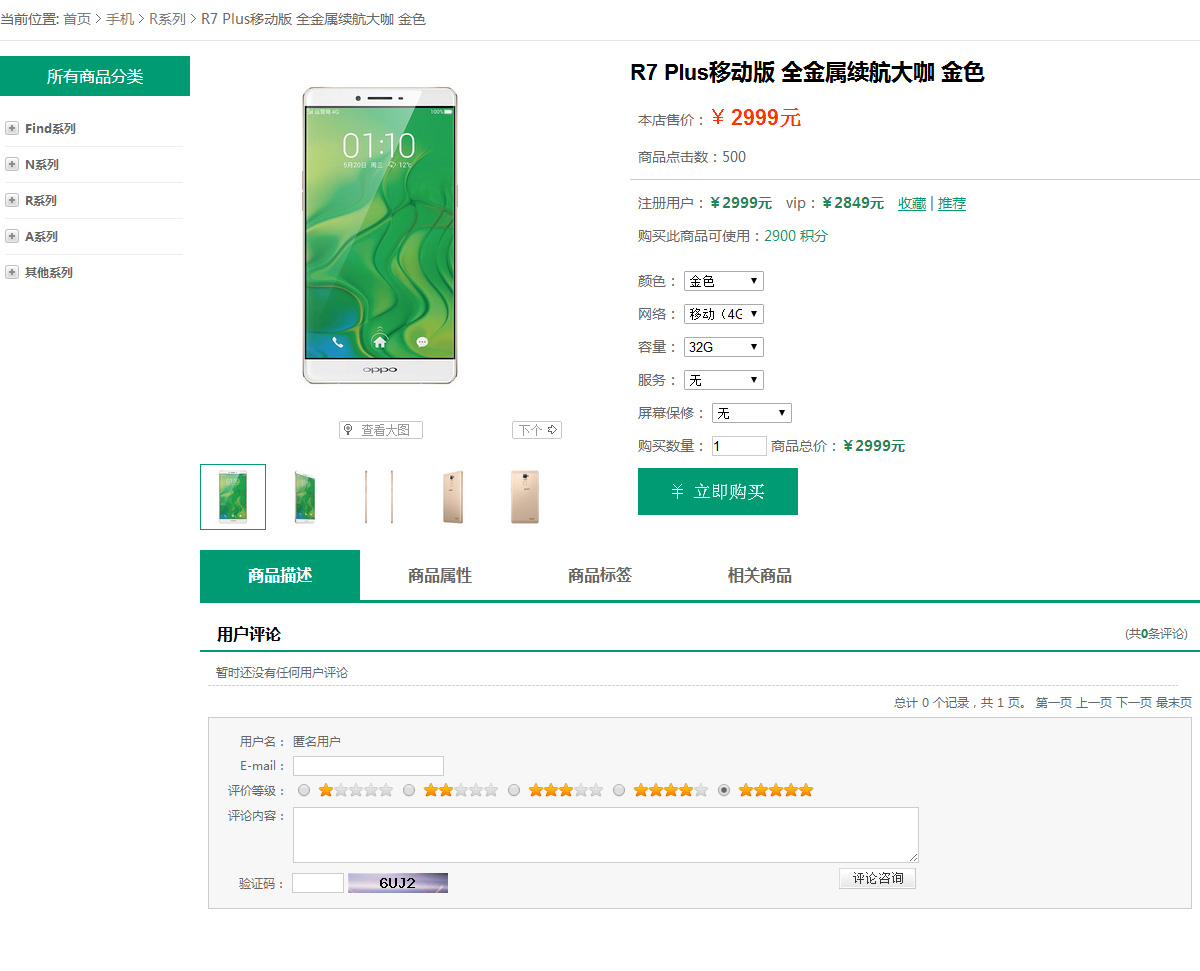Click the 最末页 pagination link

(x=1174, y=703)
